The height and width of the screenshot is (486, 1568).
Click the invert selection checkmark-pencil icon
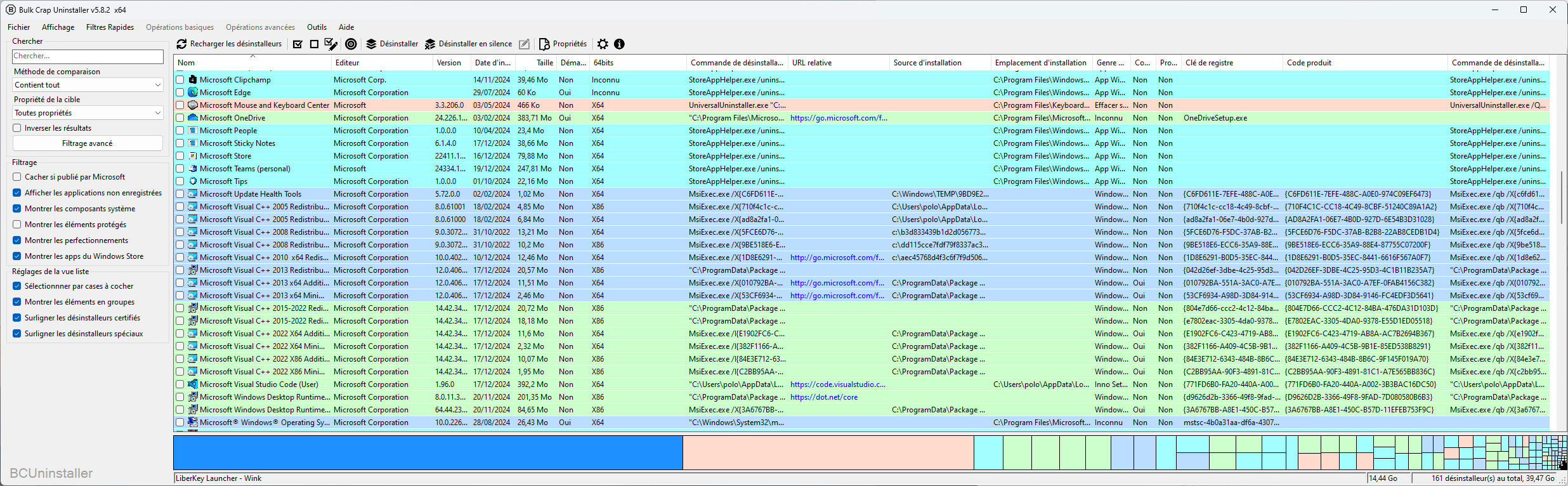[x=330, y=44]
